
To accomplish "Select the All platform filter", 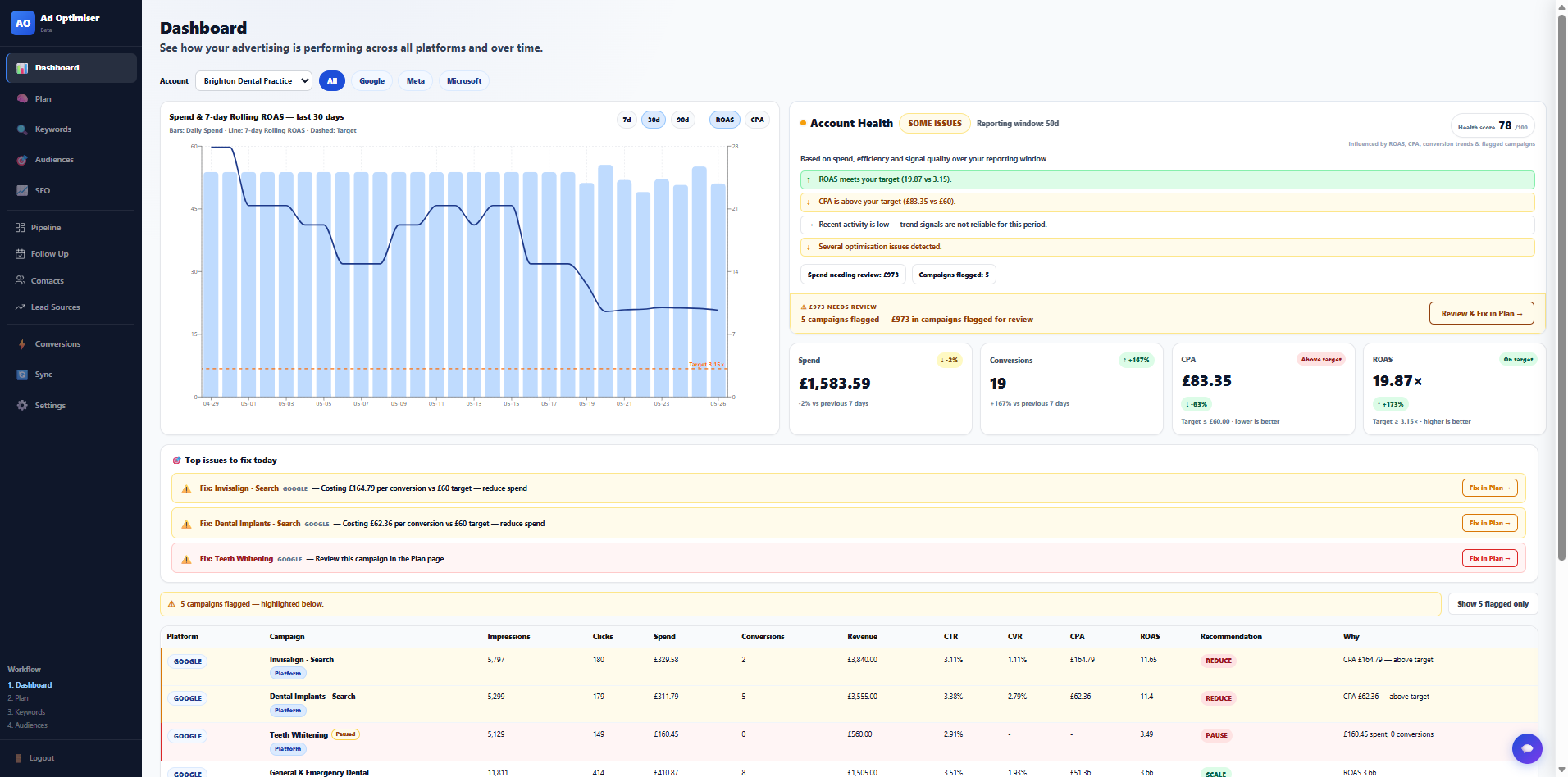I will pos(332,81).
